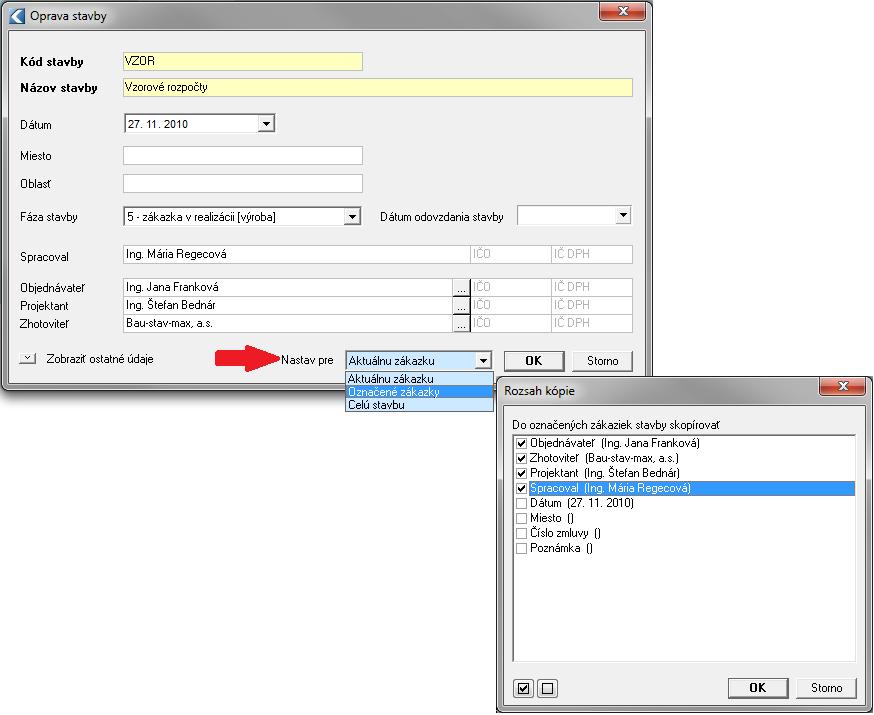The height and width of the screenshot is (715, 874).
Task: Click Storno in Oprava stavby window
Action: coord(603,361)
